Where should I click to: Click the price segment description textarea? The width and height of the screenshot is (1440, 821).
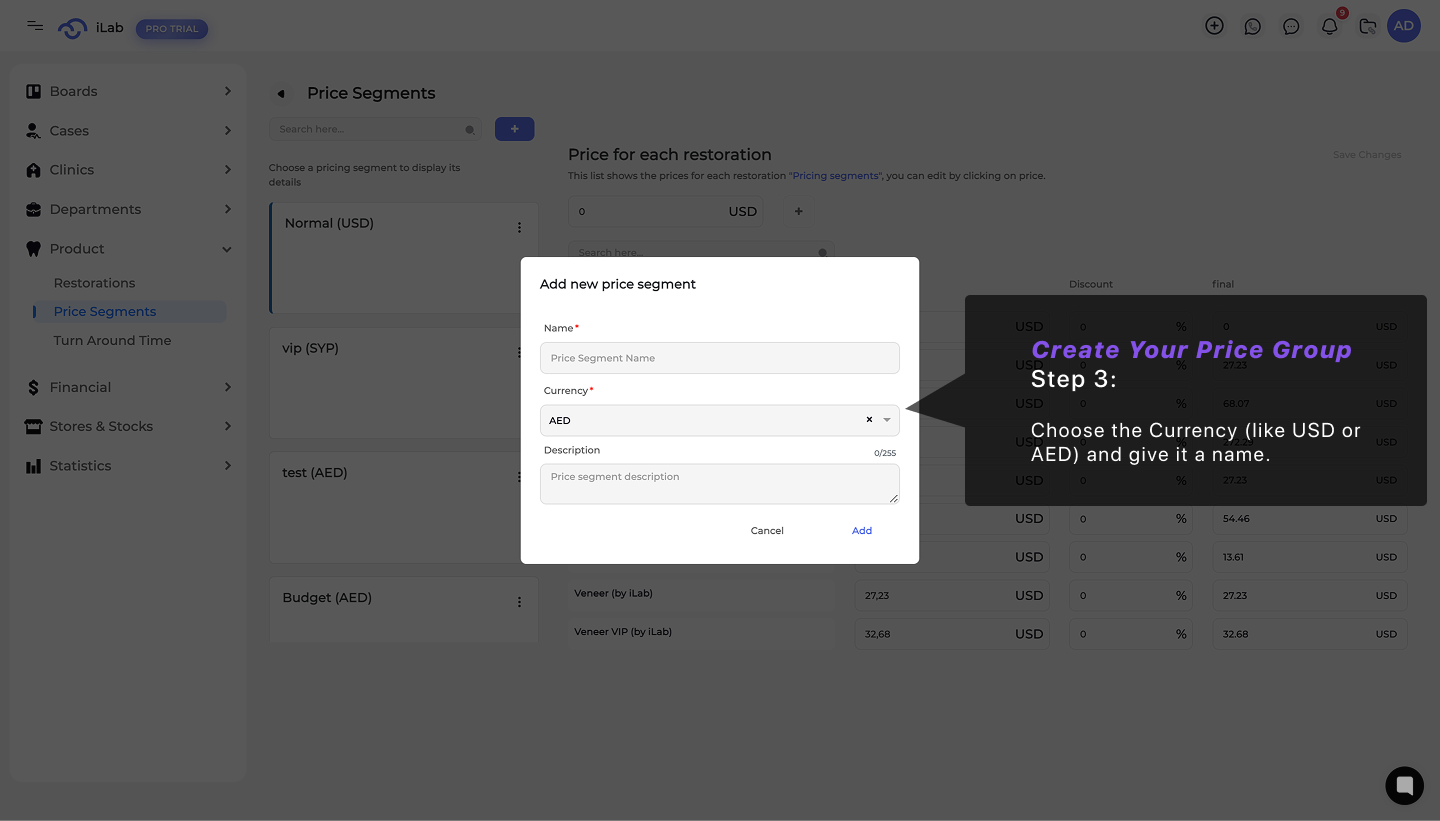[719, 484]
